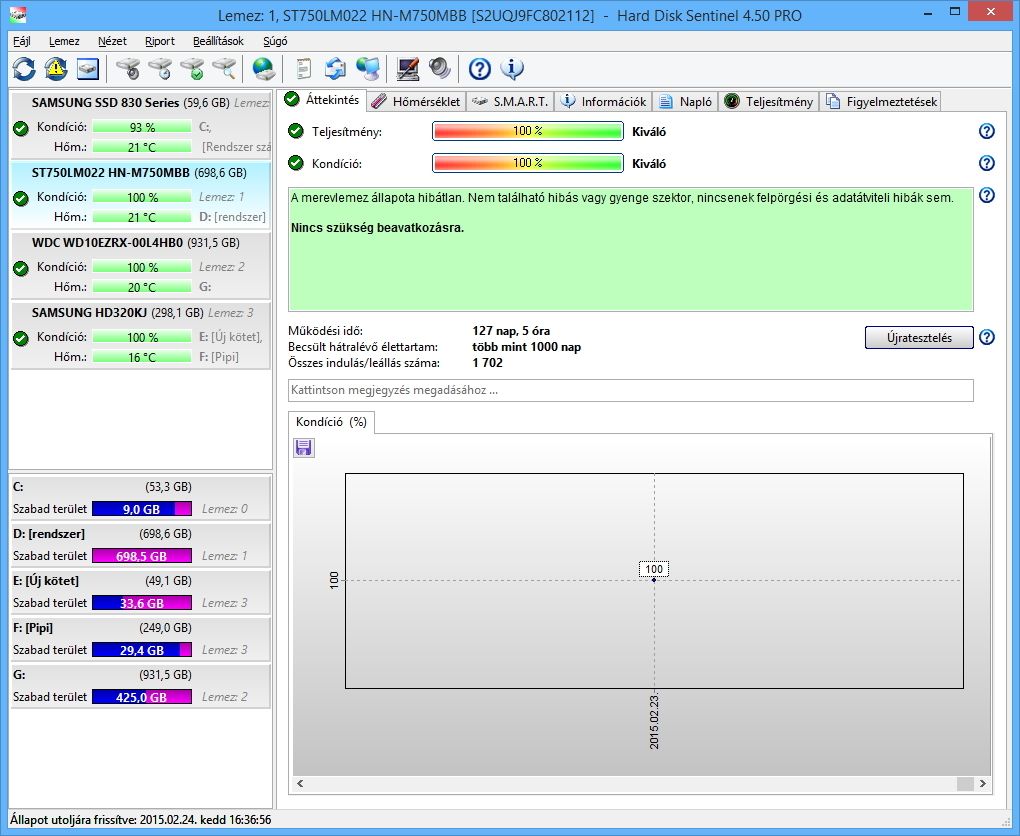Click the green check icon on WDC WD10EZRX
Screen dimensions: 1020x836
pos(21,268)
